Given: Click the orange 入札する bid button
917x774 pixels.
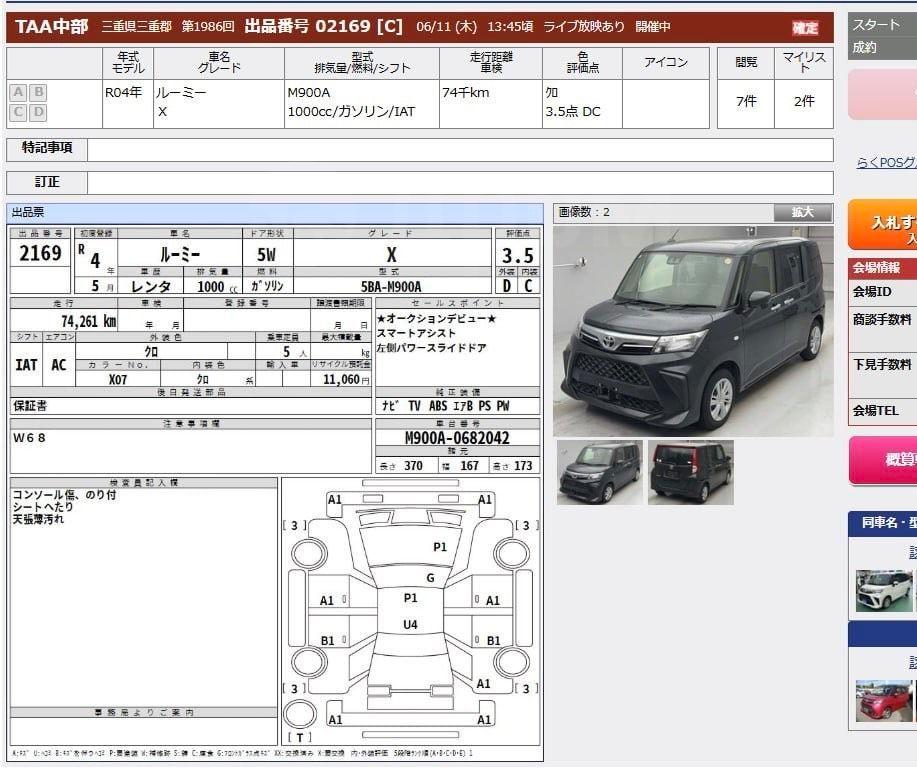Looking at the screenshot, I should point(883,226).
